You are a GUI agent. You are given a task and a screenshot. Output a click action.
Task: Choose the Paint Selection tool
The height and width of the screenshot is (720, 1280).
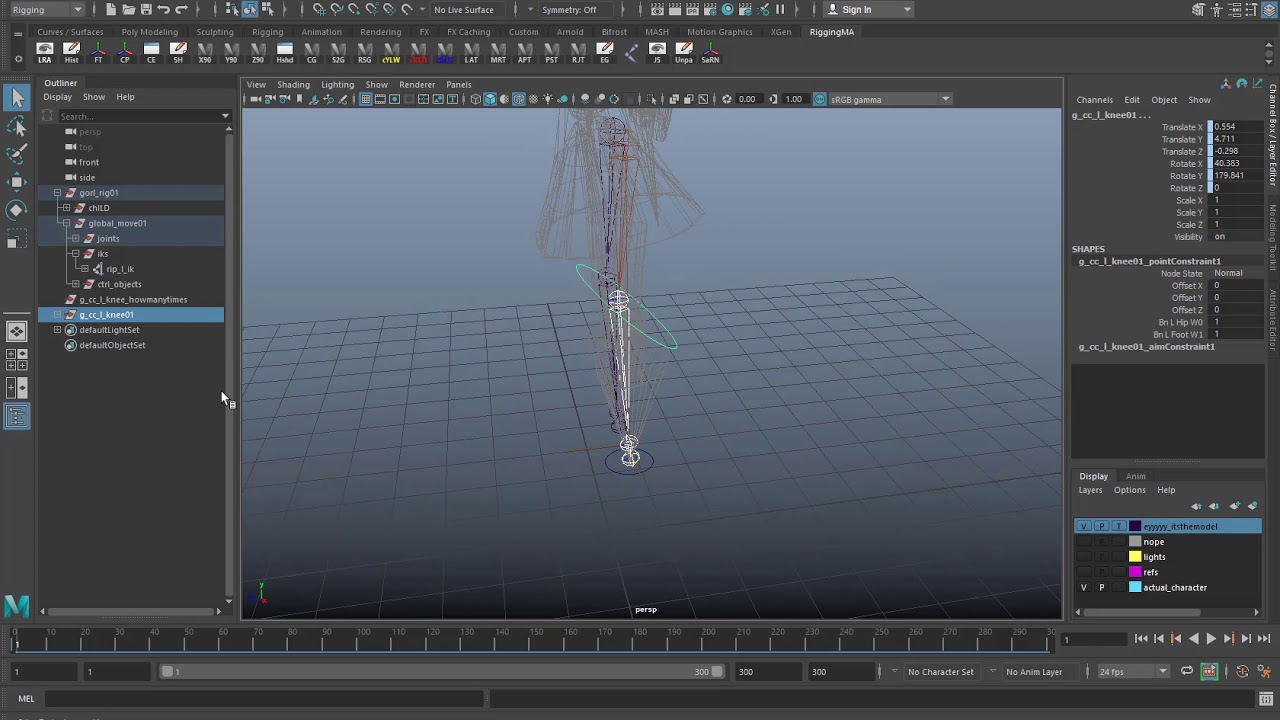pyautogui.click(x=17, y=154)
